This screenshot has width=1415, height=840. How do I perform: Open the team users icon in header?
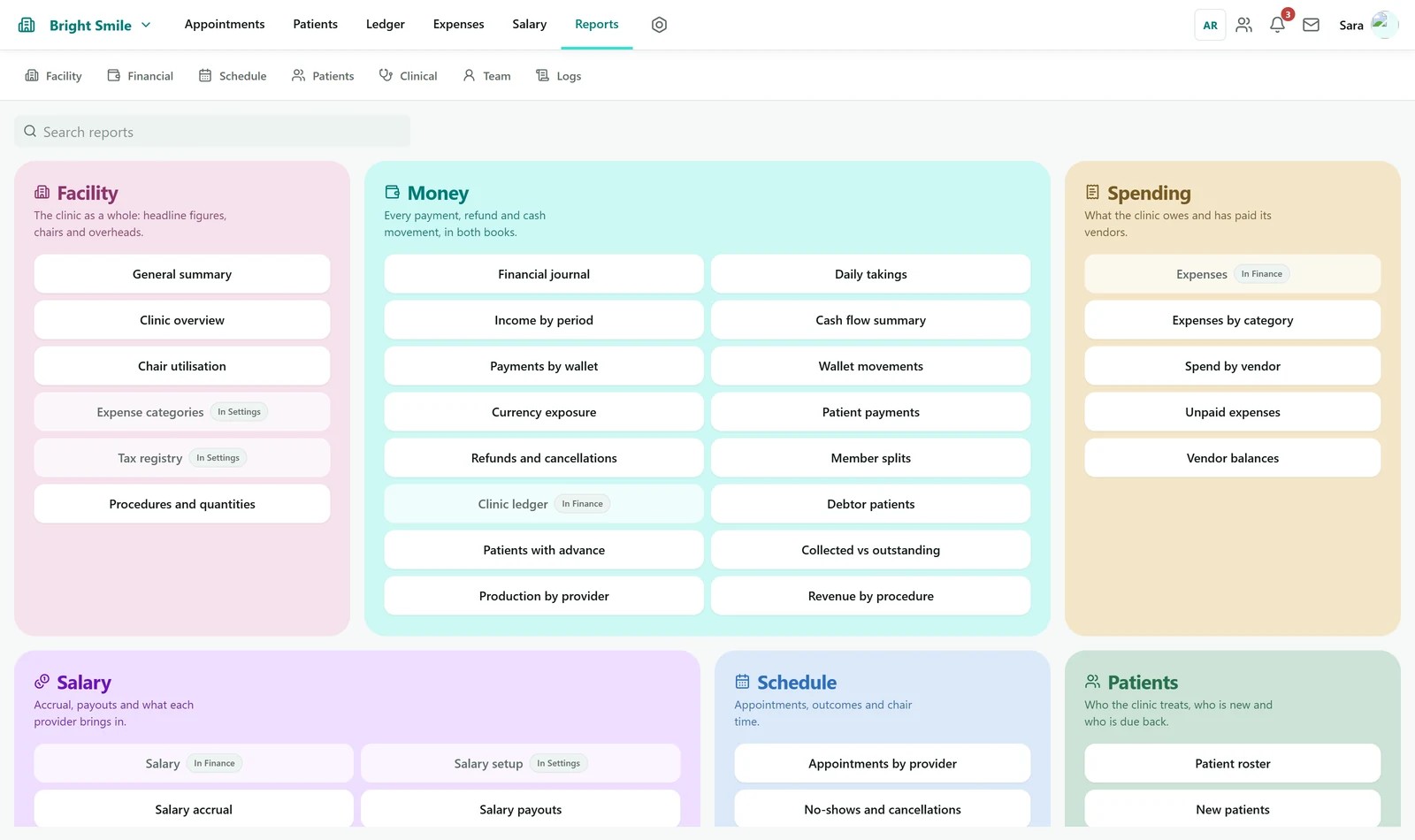[1243, 25]
